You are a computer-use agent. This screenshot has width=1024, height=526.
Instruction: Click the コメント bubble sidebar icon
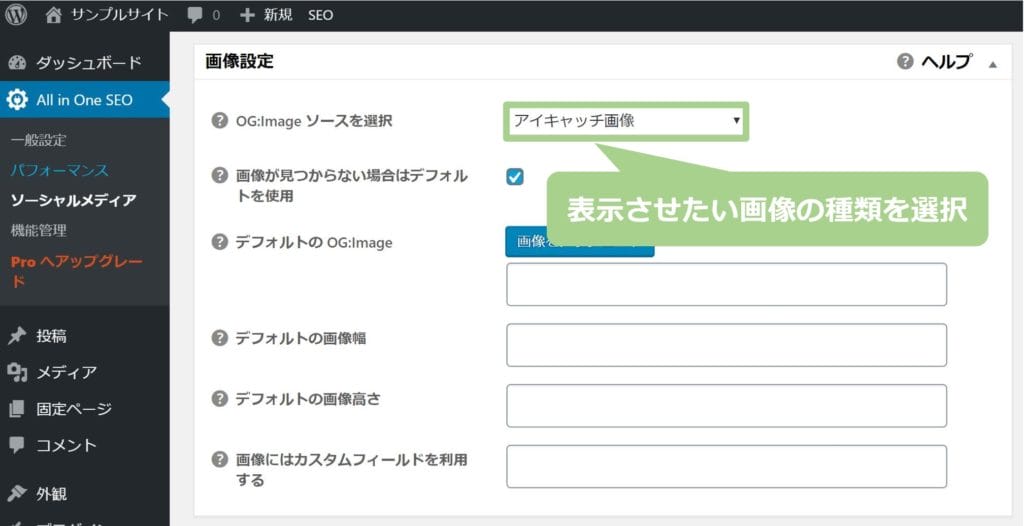(x=17, y=446)
